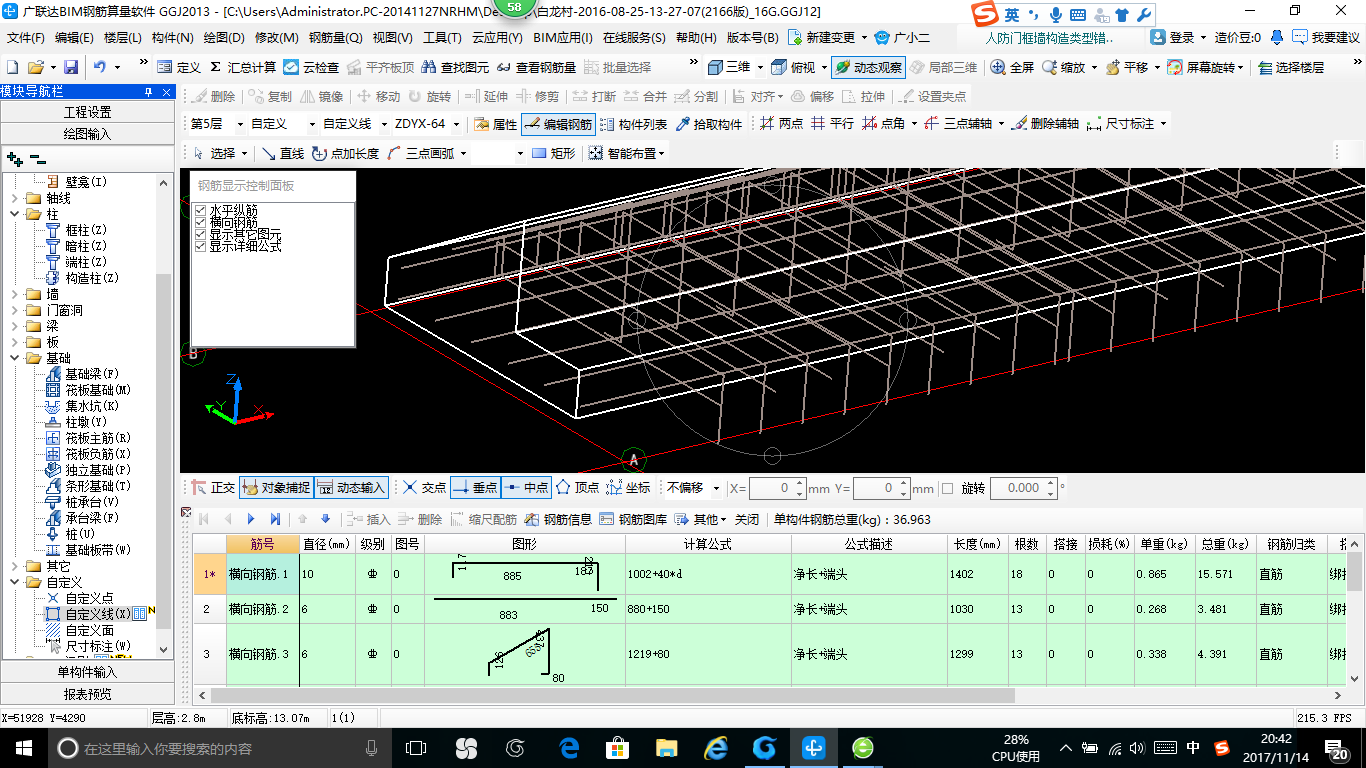This screenshot has height=768, width=1366.
Task: Expand the 梁 tree node
Action: tap(13, 326)
